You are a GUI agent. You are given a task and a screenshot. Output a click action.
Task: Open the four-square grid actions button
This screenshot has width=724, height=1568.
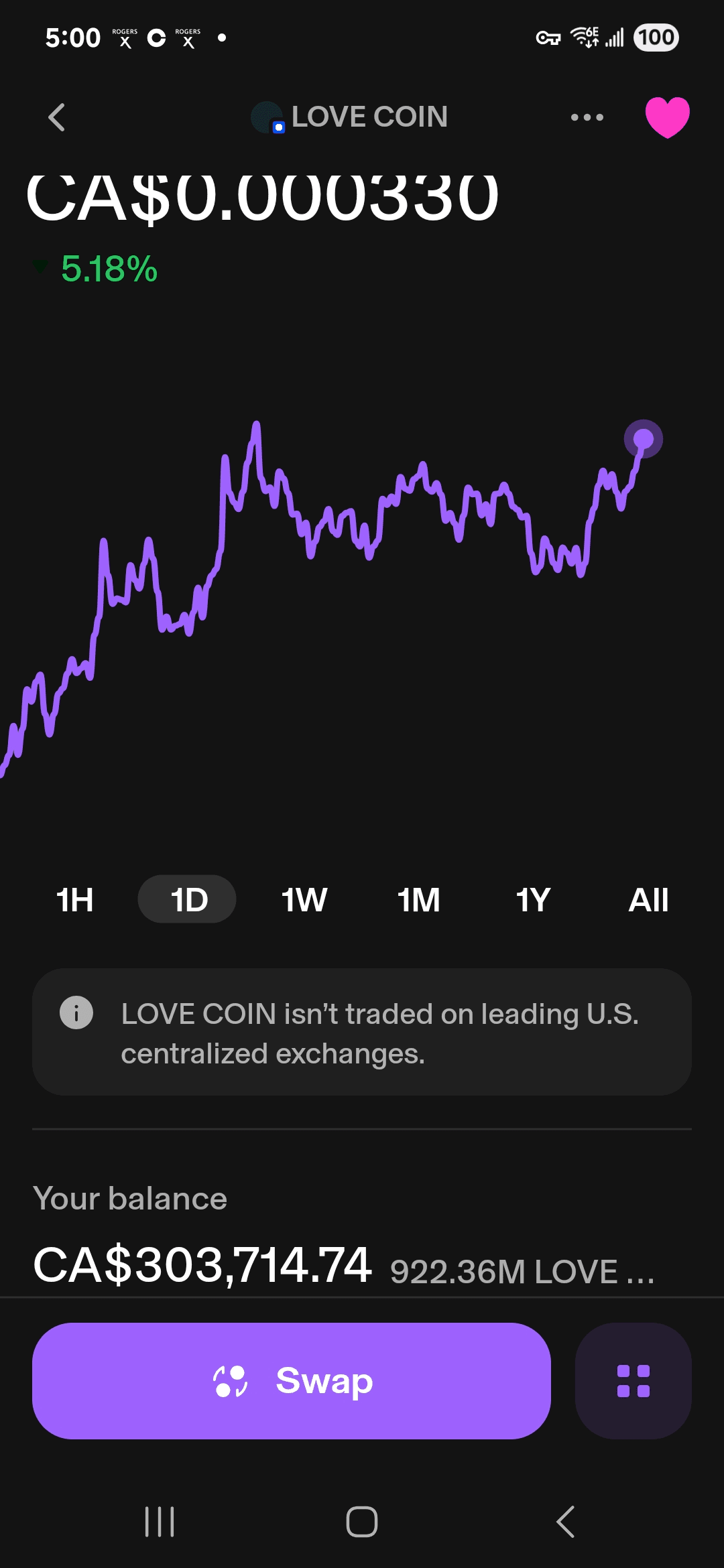(633, 1381)
